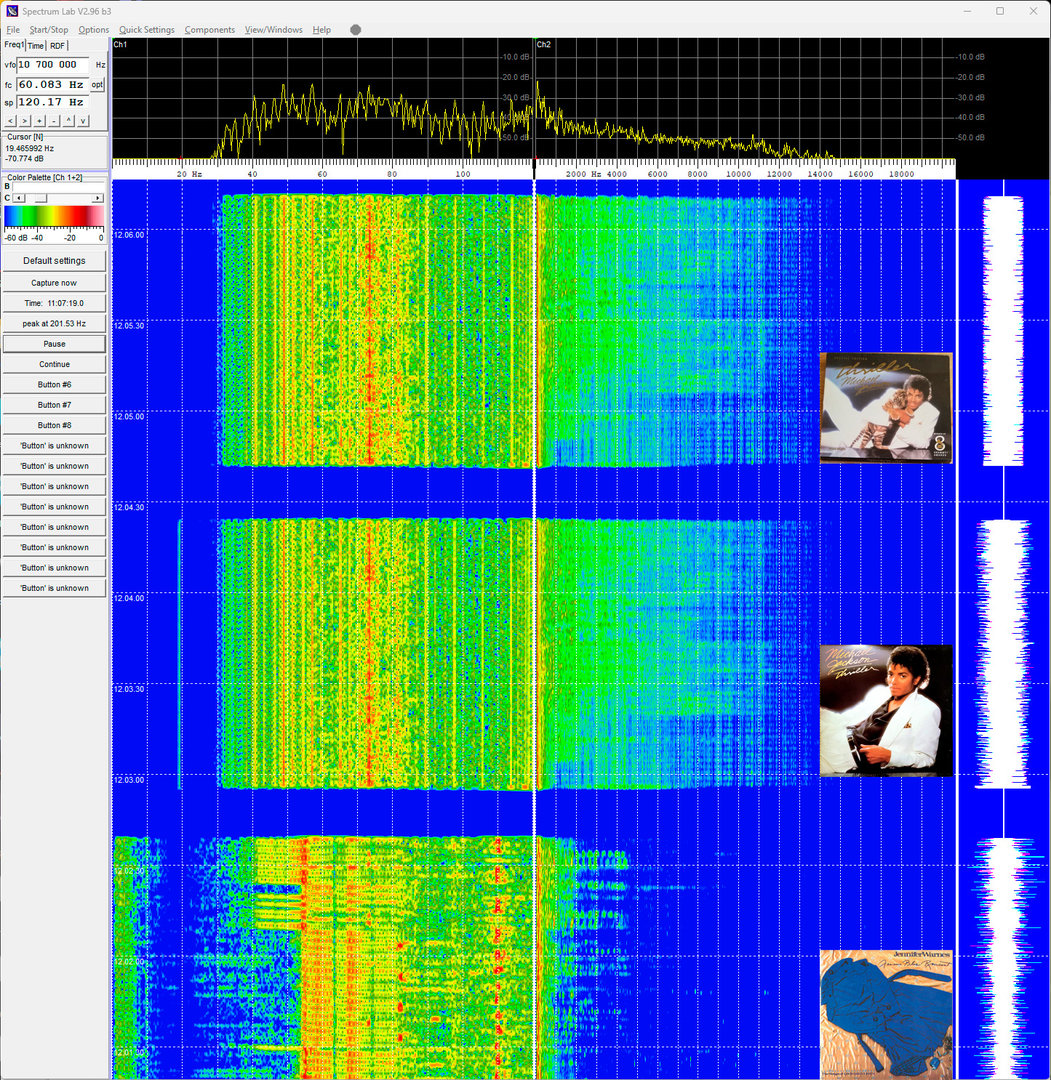Image resolution: width=1051 pixels, height=1080 pixels.
Task: Click the Spectrum Lab title bar app icon
Action: (11, 10)
